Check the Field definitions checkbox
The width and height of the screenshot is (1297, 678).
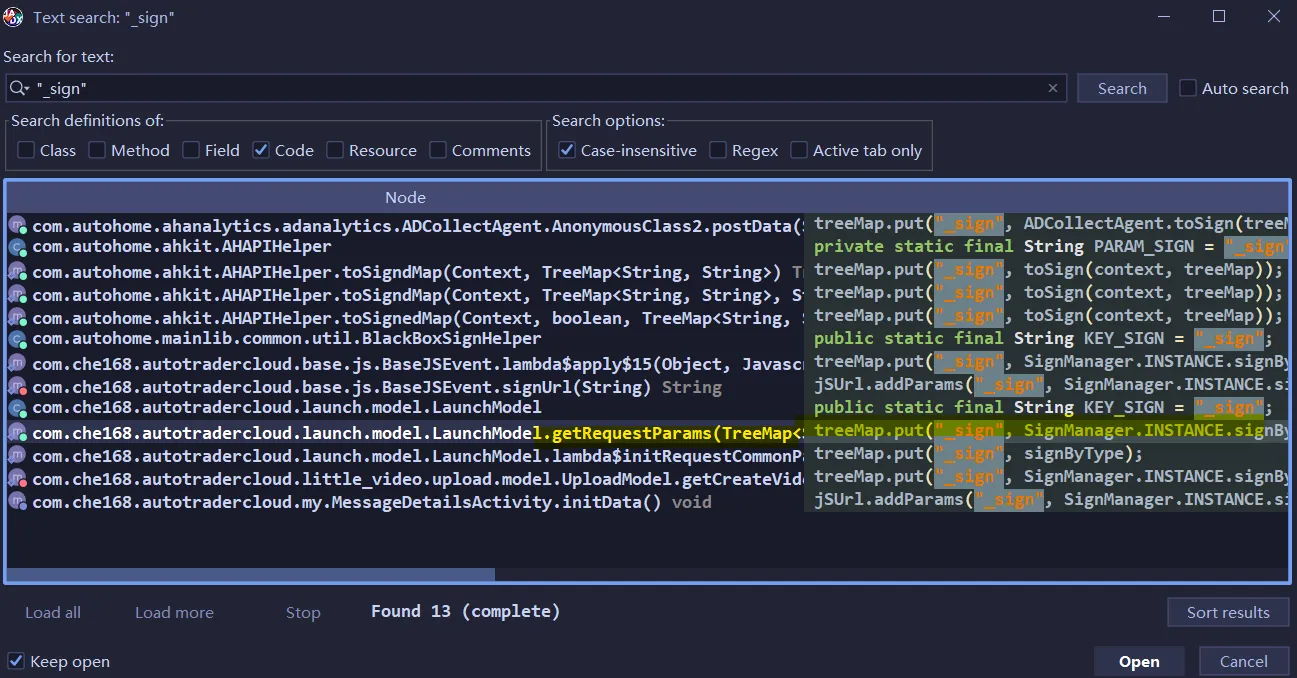pyautogui.click(x=191, y=150)
